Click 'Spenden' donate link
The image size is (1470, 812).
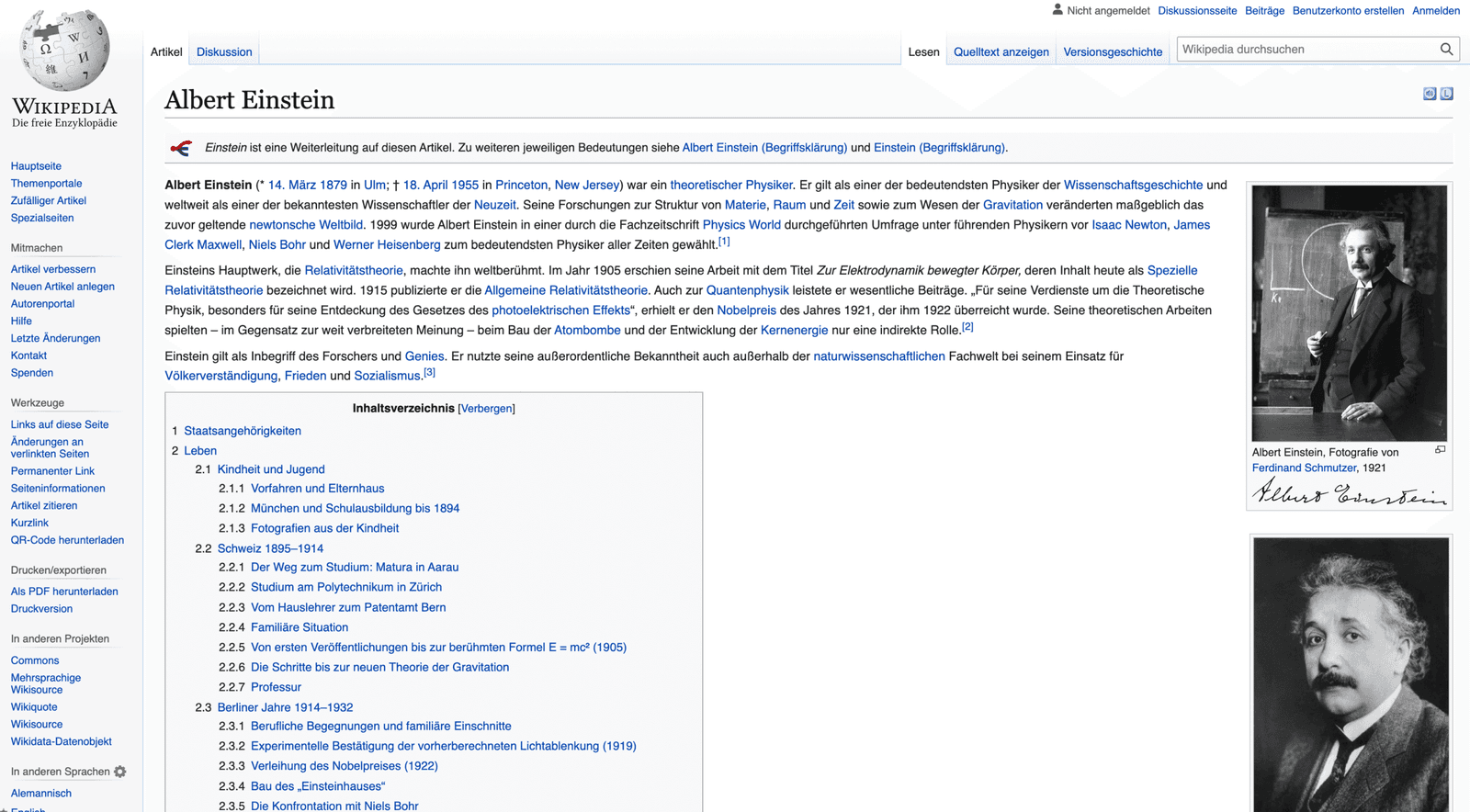click(x=32, y=374)
